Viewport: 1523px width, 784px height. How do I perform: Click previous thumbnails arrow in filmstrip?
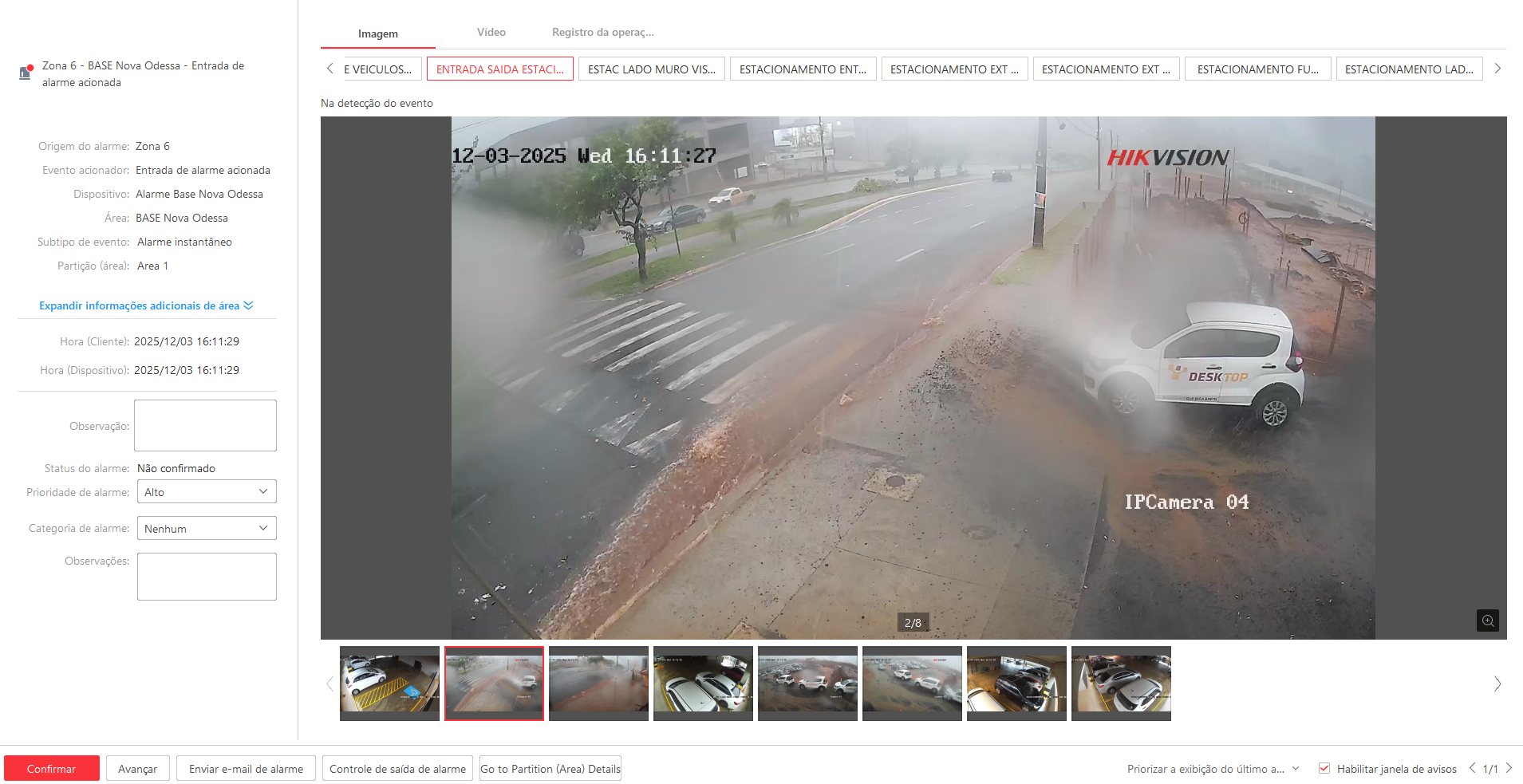click(329, 684)
